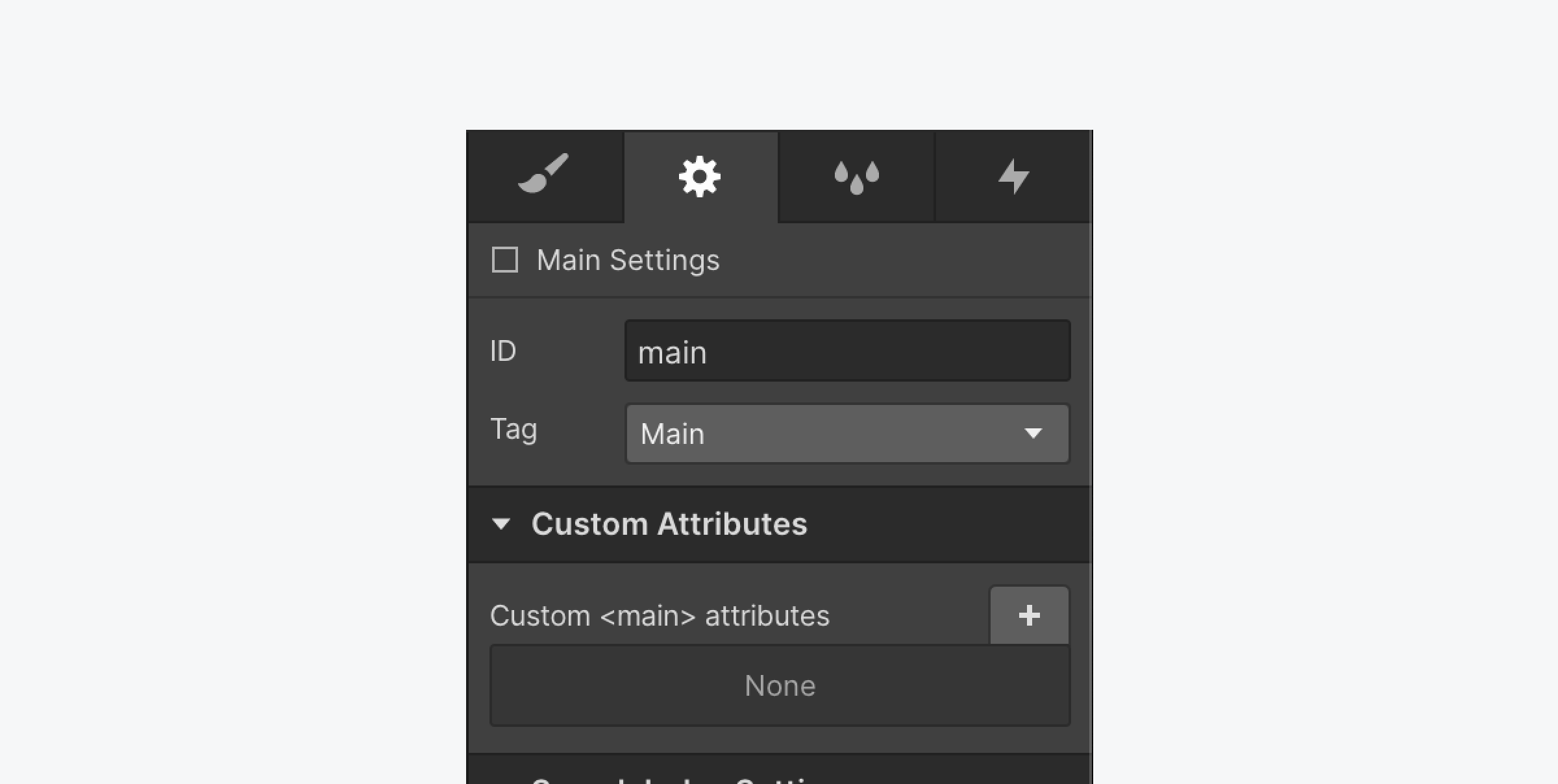The height and width of the screenshot is (784, 1558).
Task: Collapse the Custom Attributes expander
Action: coord(501,523)
